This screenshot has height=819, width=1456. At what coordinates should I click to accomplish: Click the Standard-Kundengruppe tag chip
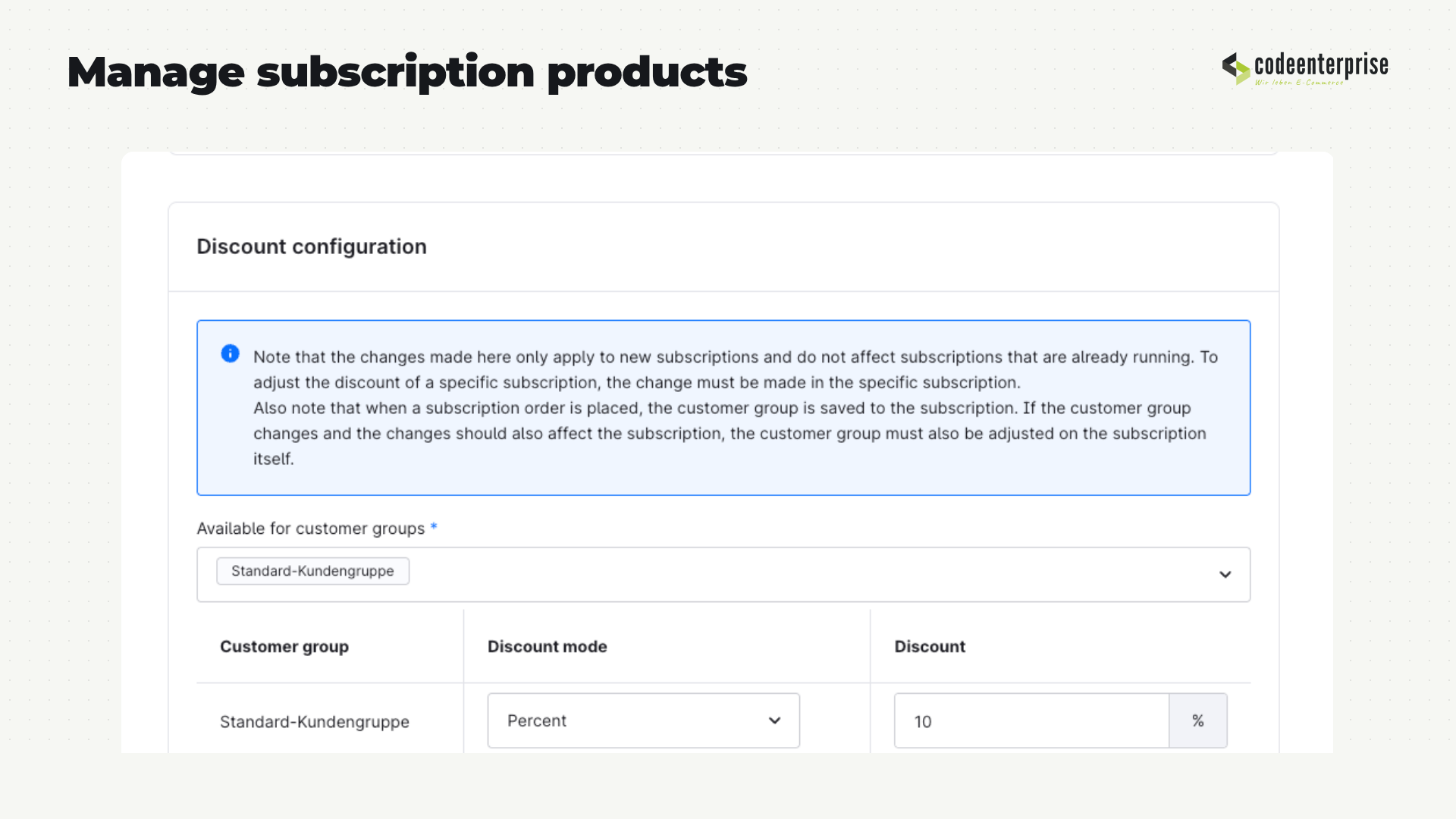click(x=312, y=571)
